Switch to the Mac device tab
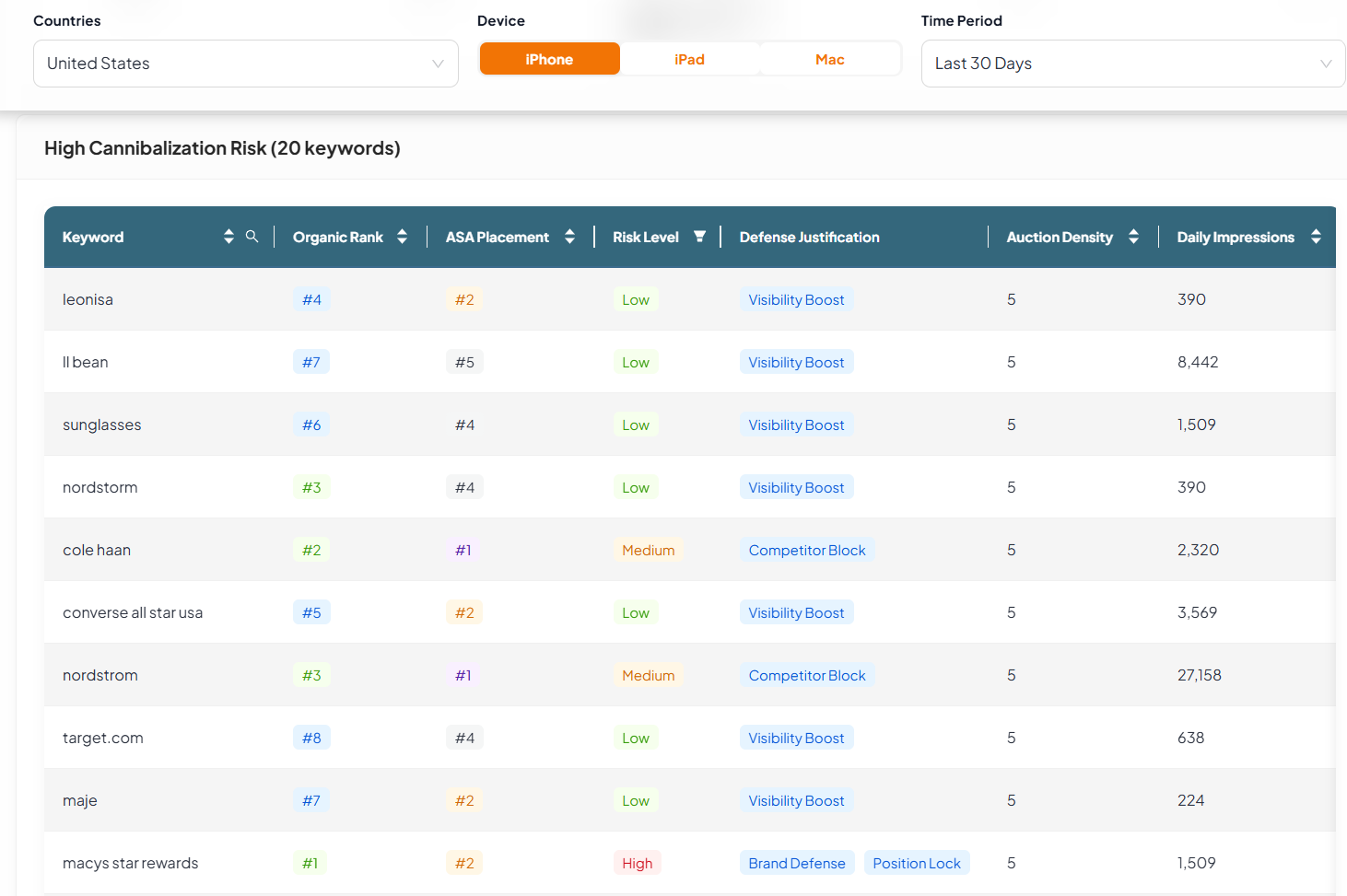 click(x=829, y=59)
